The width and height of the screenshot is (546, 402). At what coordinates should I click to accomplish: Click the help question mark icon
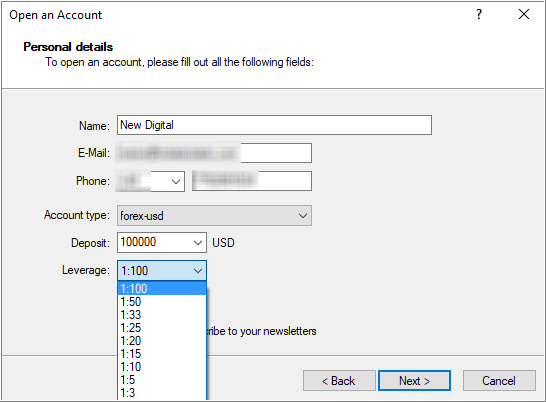(x=479, y=14)
